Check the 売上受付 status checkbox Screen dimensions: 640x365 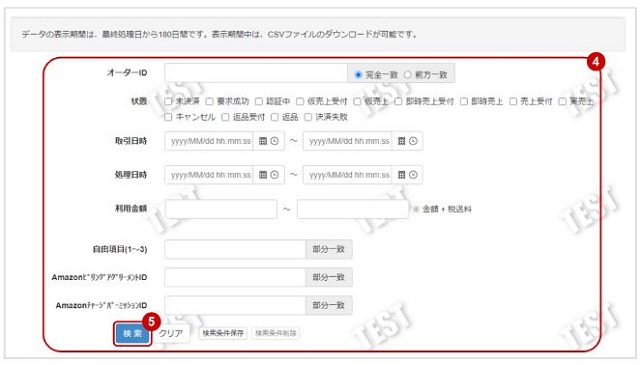513,101
